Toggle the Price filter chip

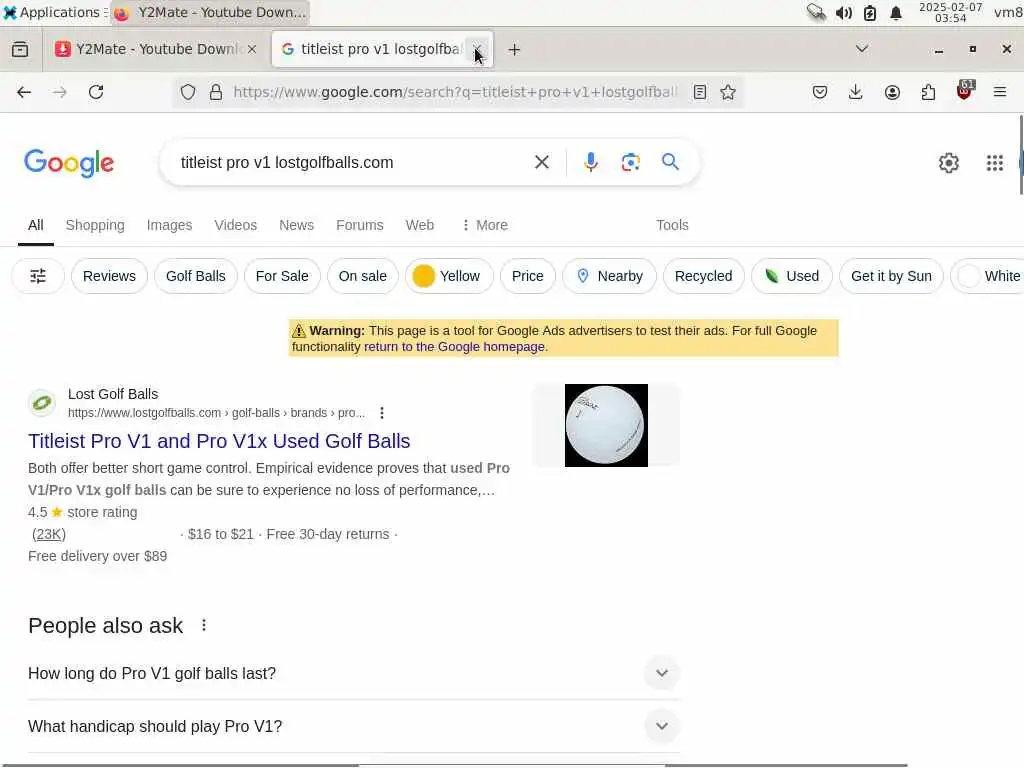(528, 276)
